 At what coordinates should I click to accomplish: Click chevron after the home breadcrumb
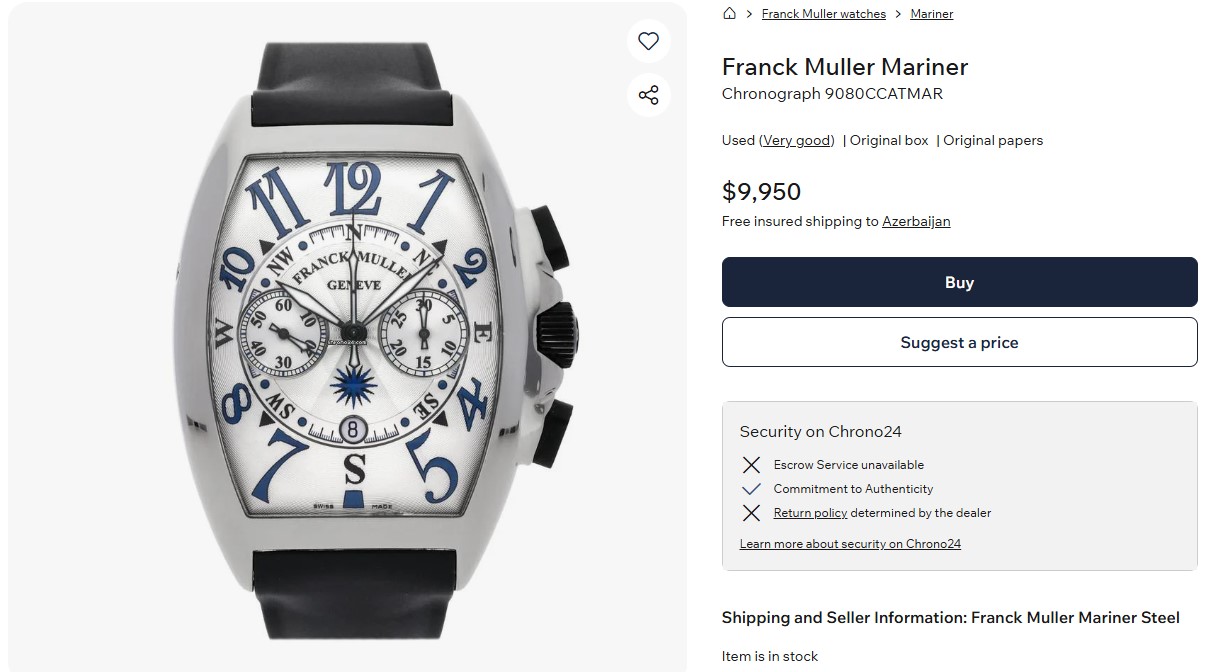(x=749, y=14)
